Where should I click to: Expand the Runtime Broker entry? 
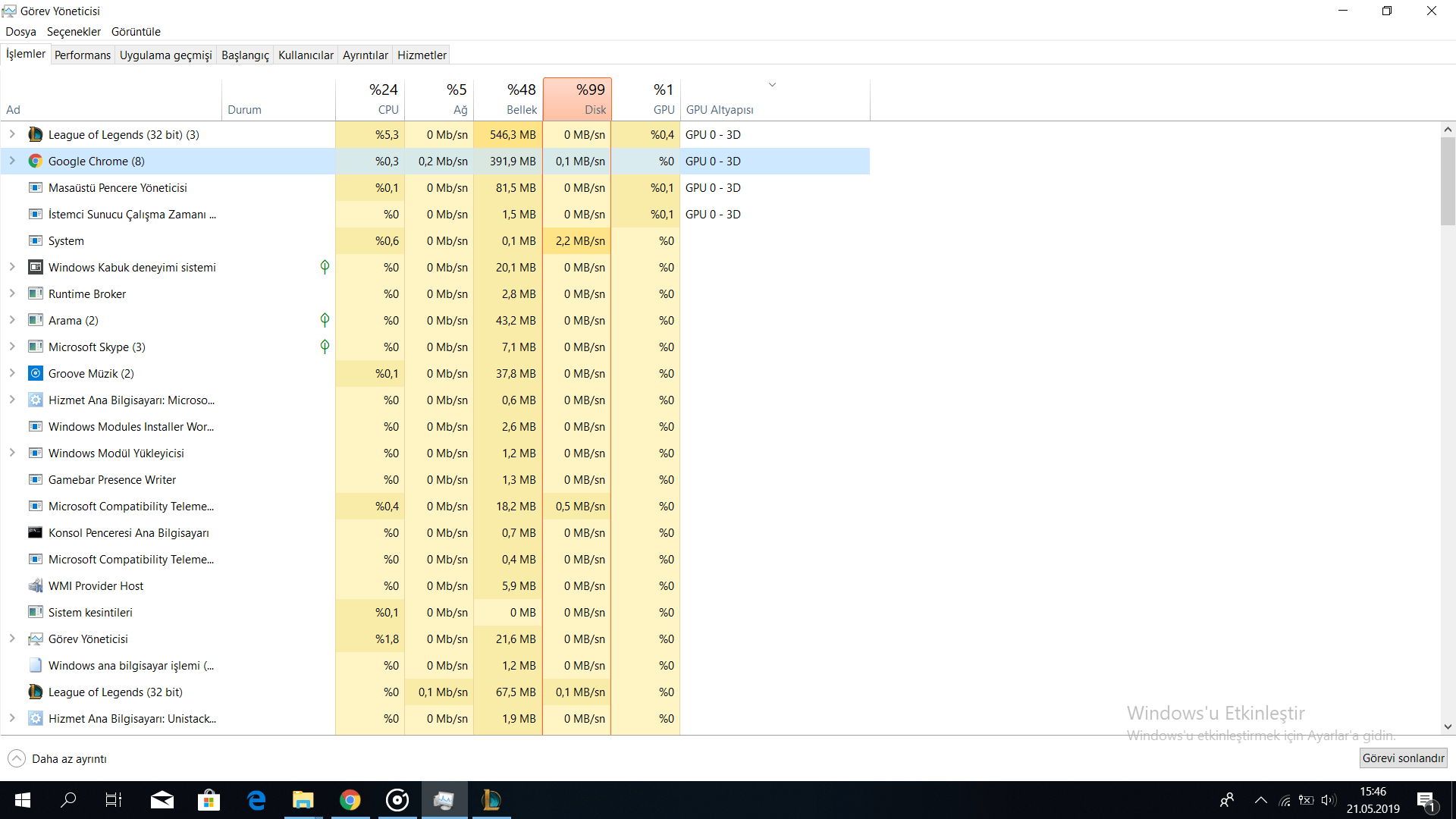coord(12,294)
